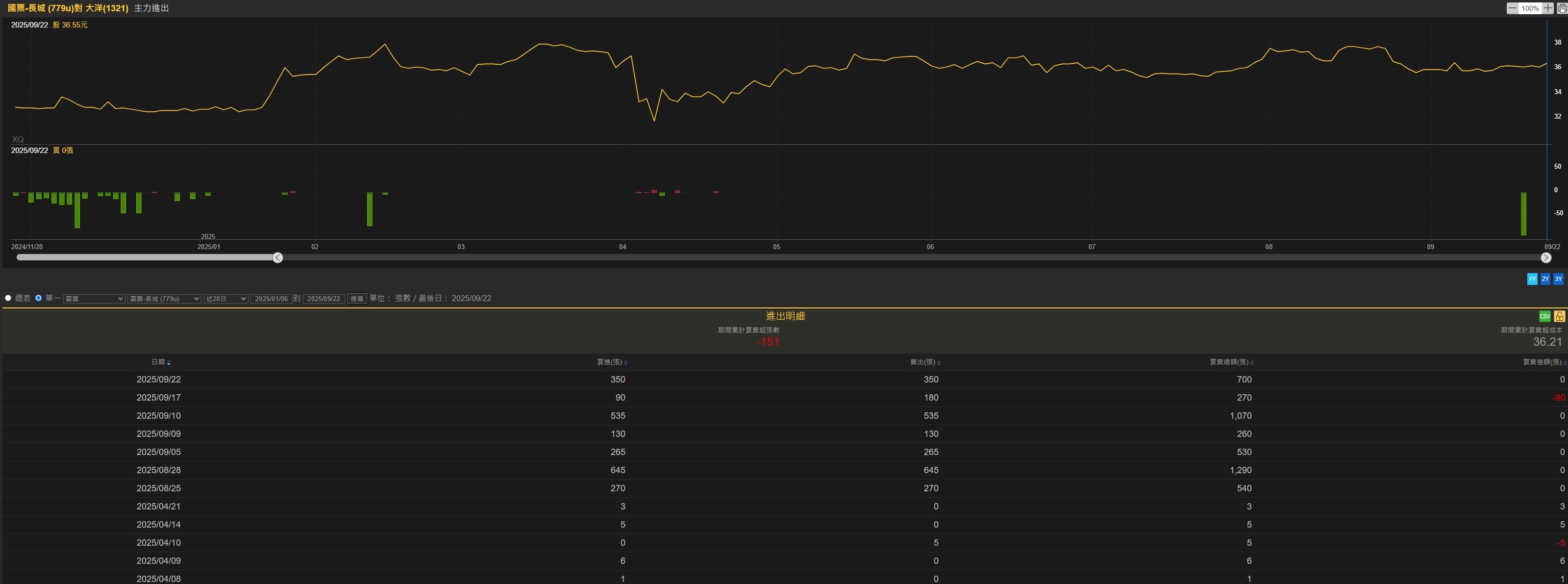
Task: Click the start date field 2025/01/06
Action: [x=271, y=299]
